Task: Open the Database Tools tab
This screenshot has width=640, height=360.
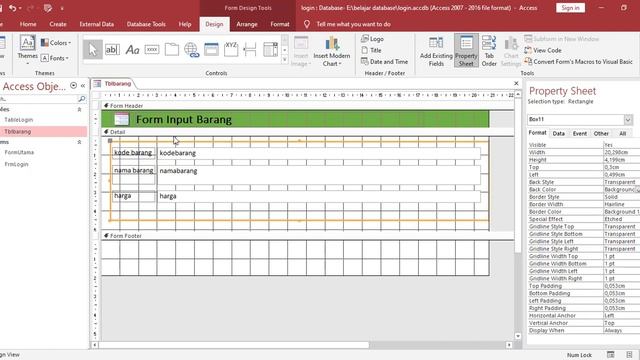Action: click(146, 24)
